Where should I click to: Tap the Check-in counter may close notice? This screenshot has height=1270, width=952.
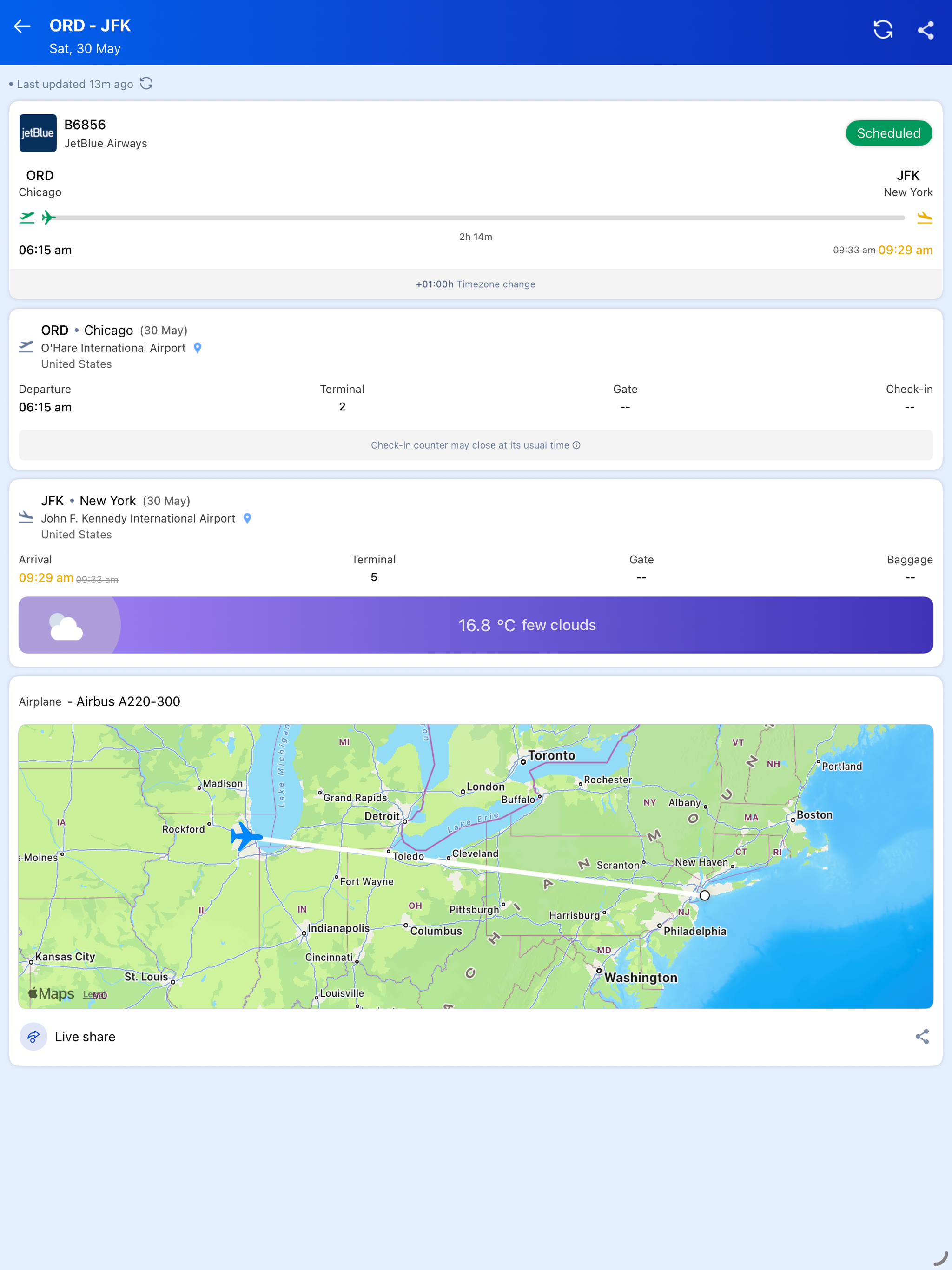click(476, 445)
